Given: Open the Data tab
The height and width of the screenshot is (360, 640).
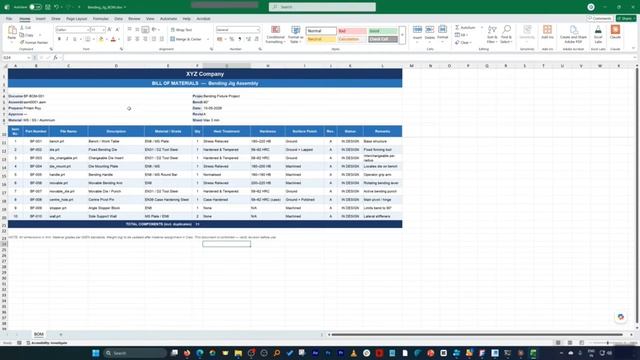Looking at the screenshot, I should click(x=118, y=19).
